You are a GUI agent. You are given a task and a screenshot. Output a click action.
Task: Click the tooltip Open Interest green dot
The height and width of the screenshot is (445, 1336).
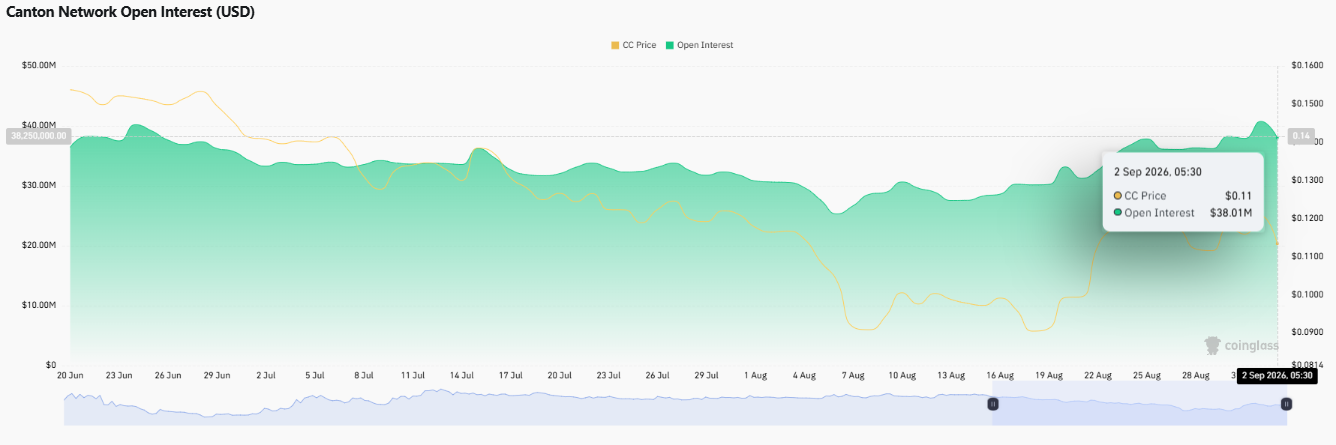(1118, 212)
